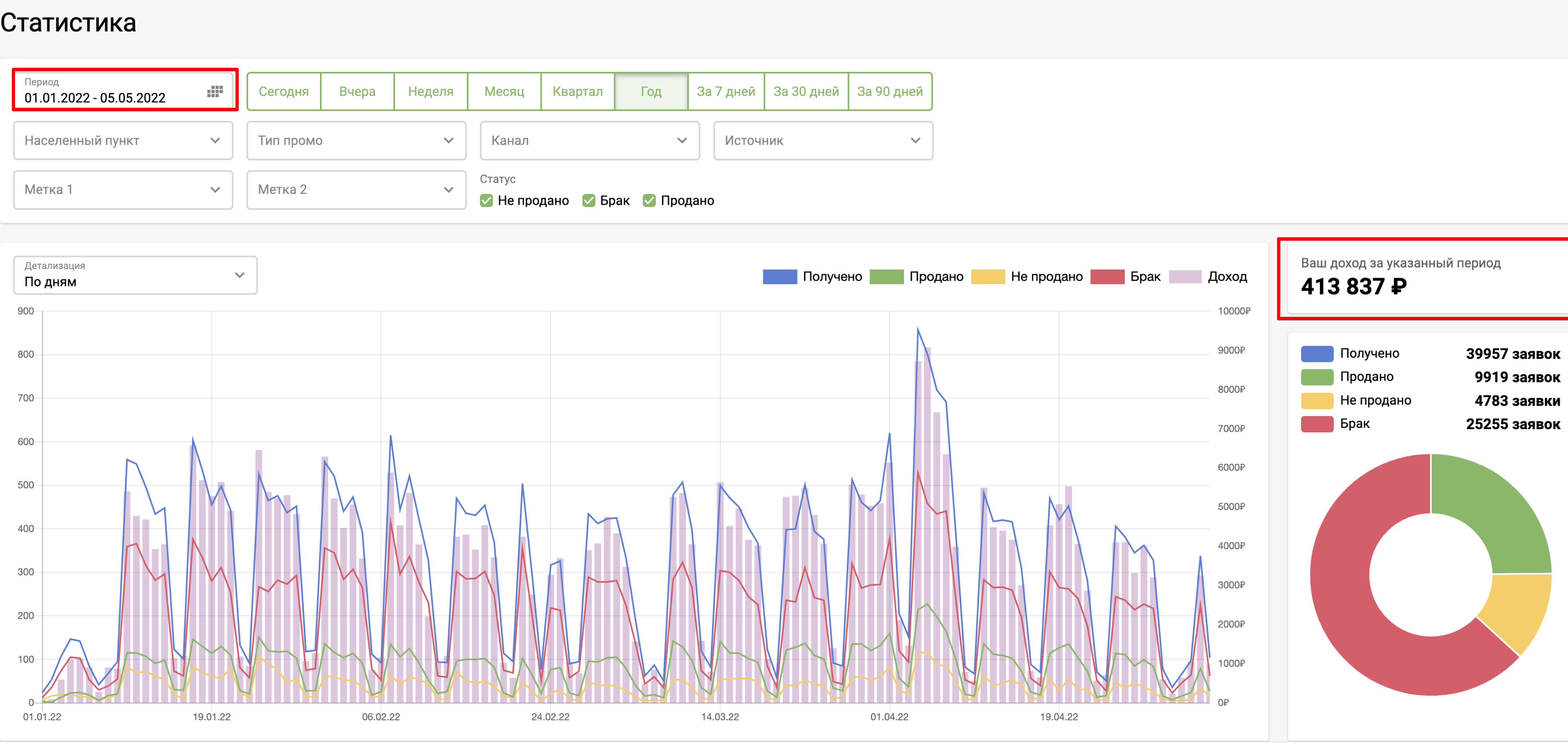Viewport: 1568px width, 748px height.
Task: Open the Тип промо dropdown
Action: pos(356,141)
